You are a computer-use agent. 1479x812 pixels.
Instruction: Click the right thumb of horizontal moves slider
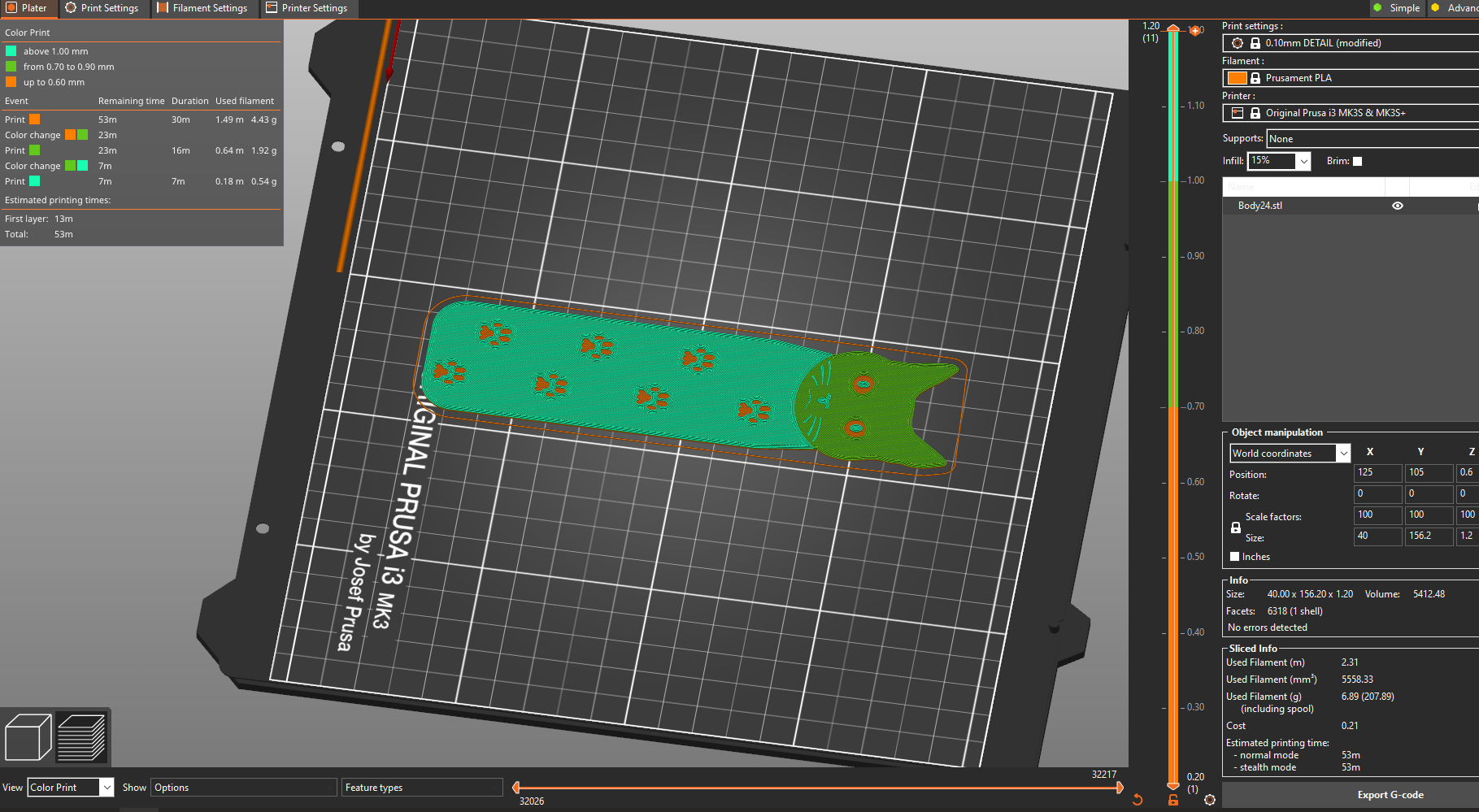[x=1120, y=788]
